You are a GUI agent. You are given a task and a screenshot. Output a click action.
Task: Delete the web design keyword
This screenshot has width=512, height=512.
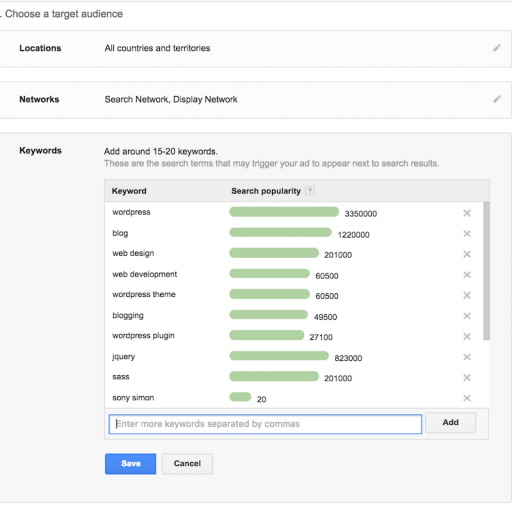pyautogui.click(x=467, y=254)
